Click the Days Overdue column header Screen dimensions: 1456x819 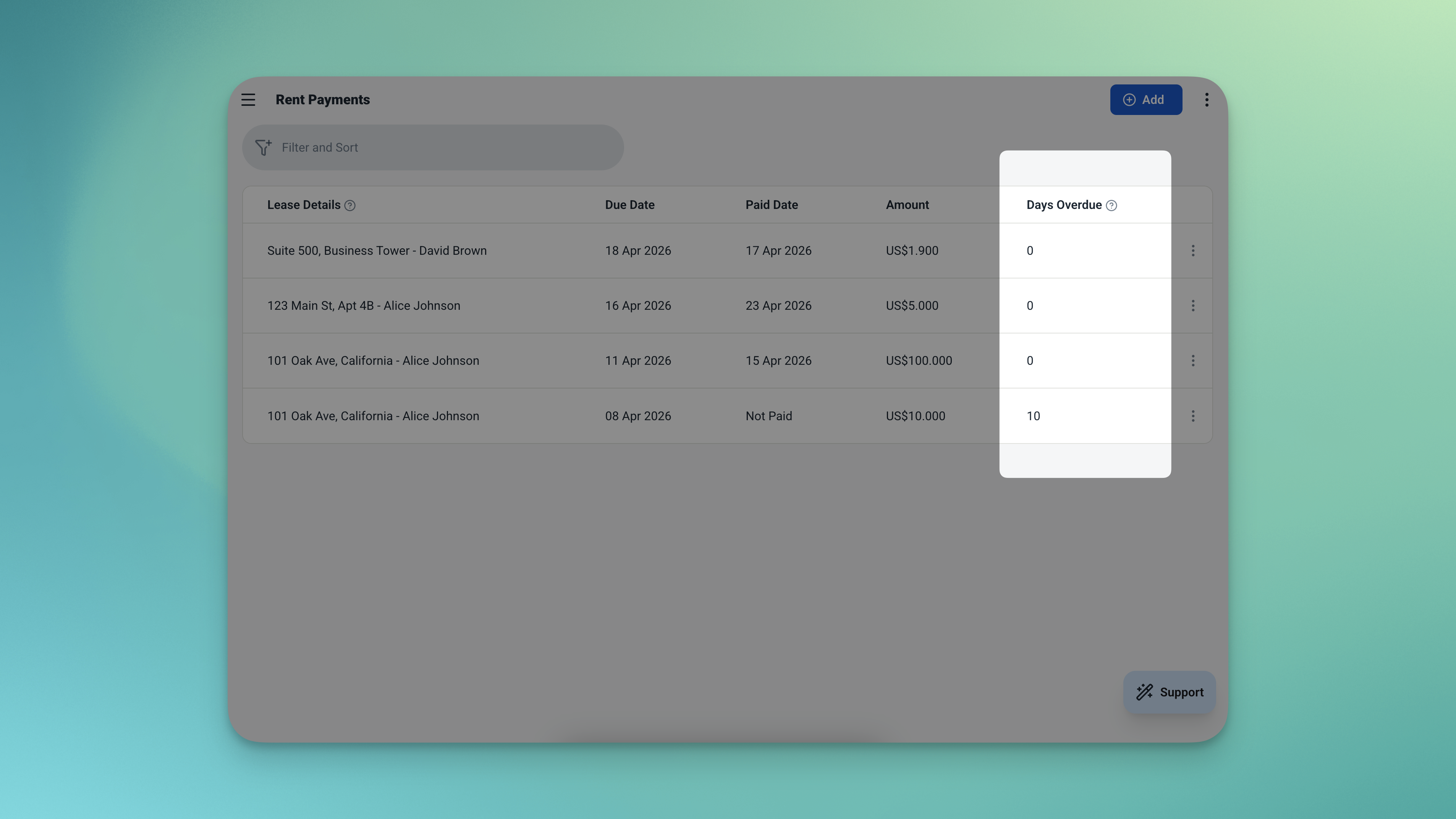pyautogui.click(x=1064, y=205)
